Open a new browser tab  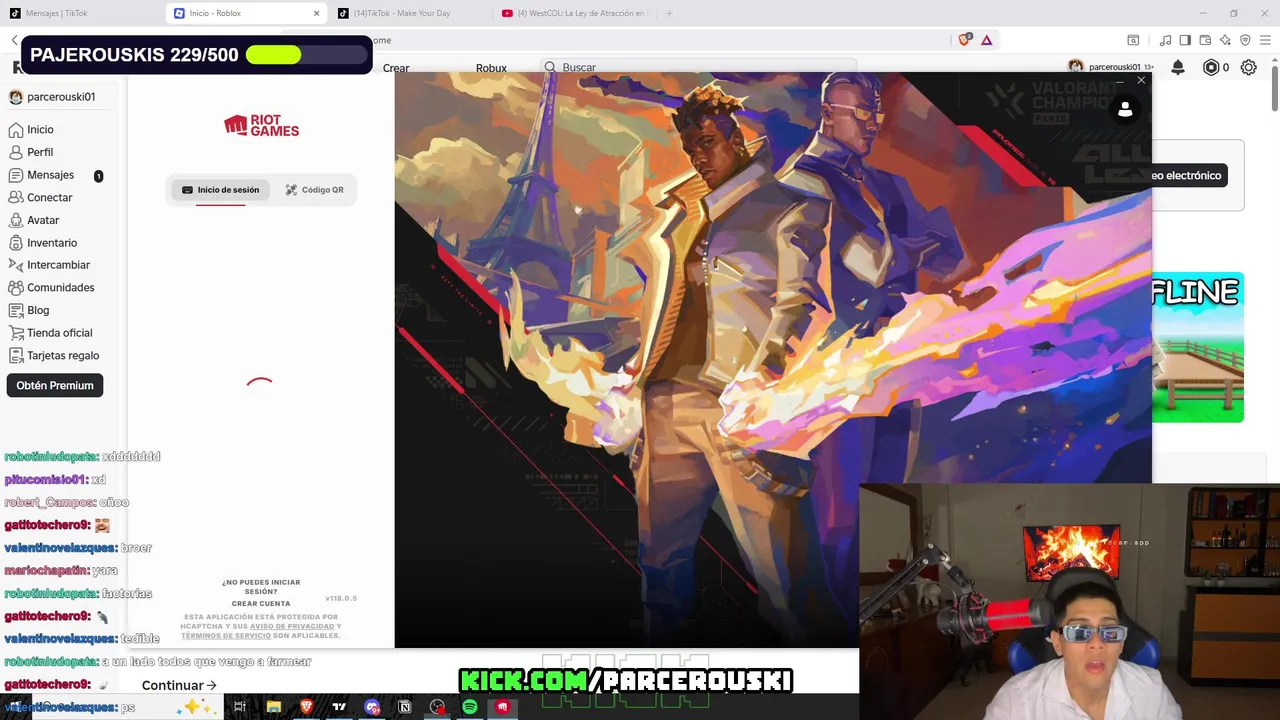click(x=669, y=13)
